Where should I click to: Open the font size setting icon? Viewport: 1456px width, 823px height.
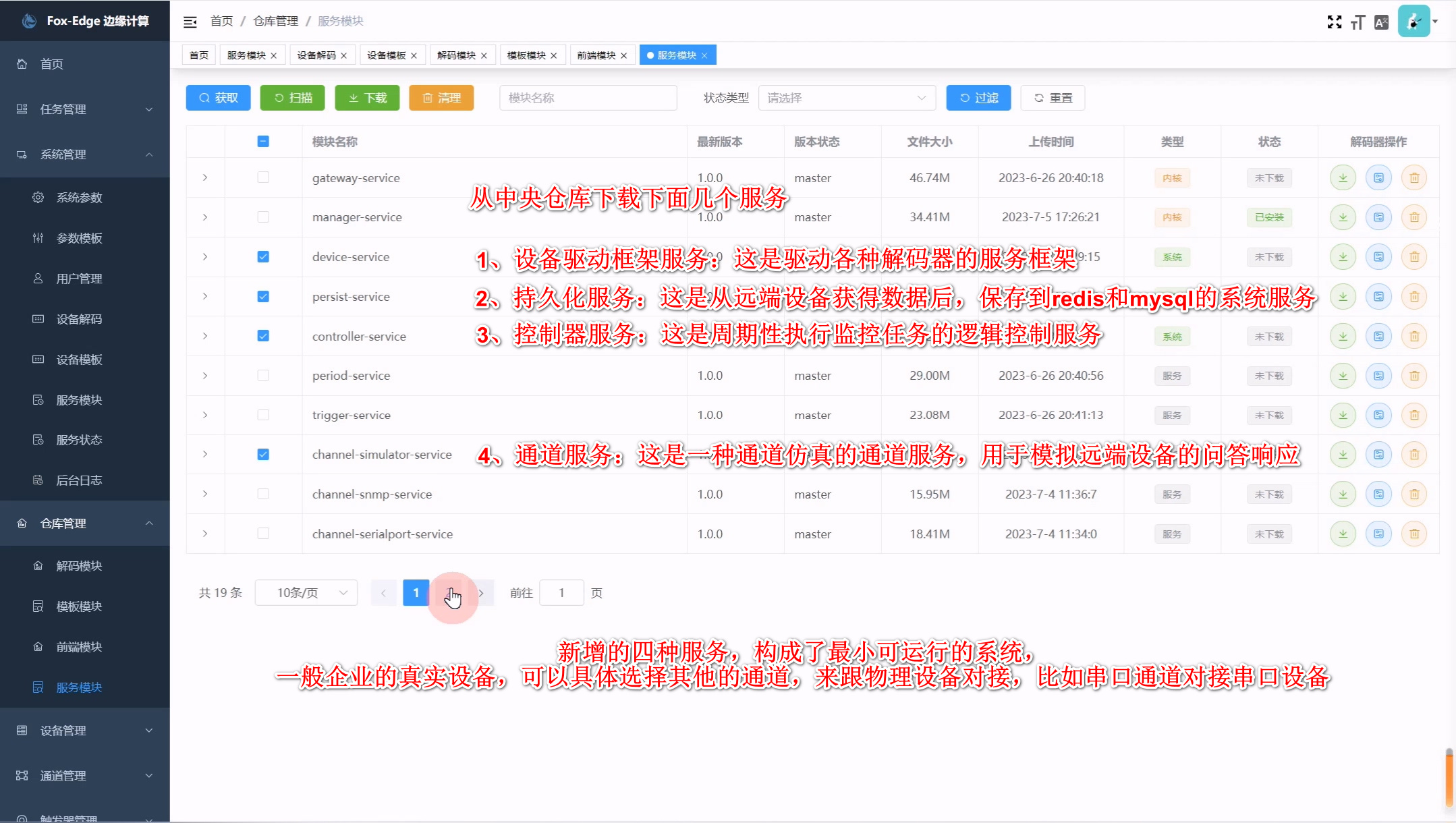(x=1357, y=22)
